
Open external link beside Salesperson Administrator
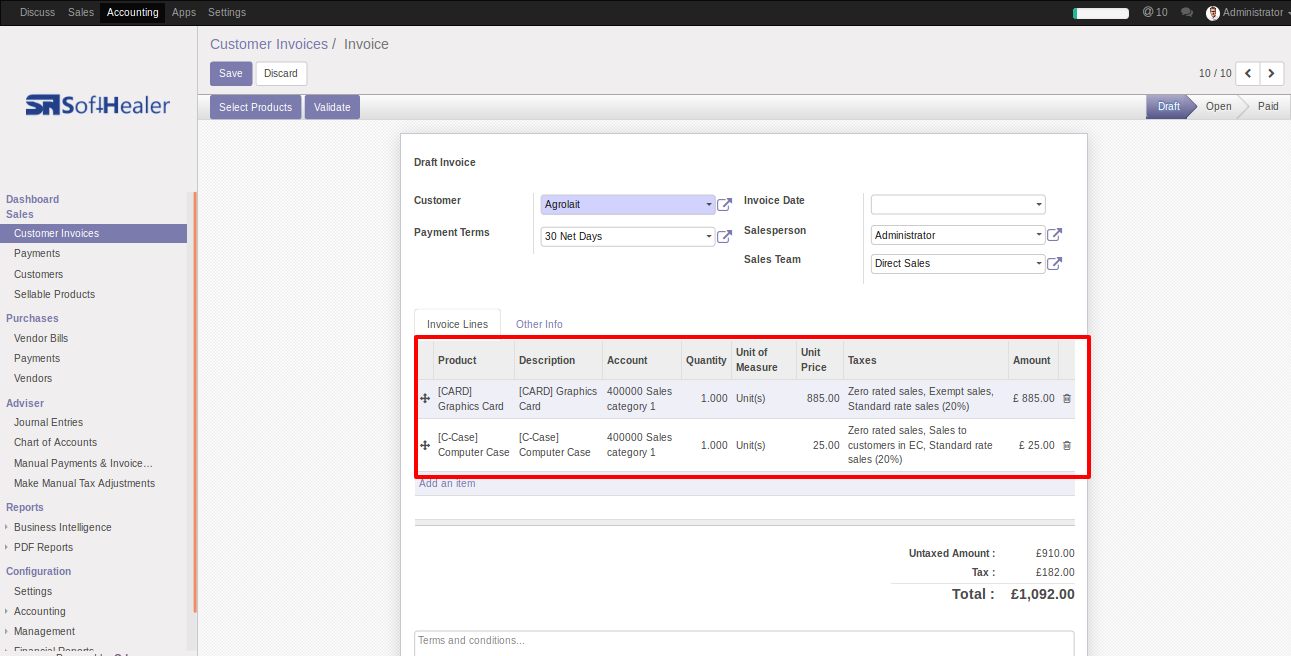coord(1054,235)
